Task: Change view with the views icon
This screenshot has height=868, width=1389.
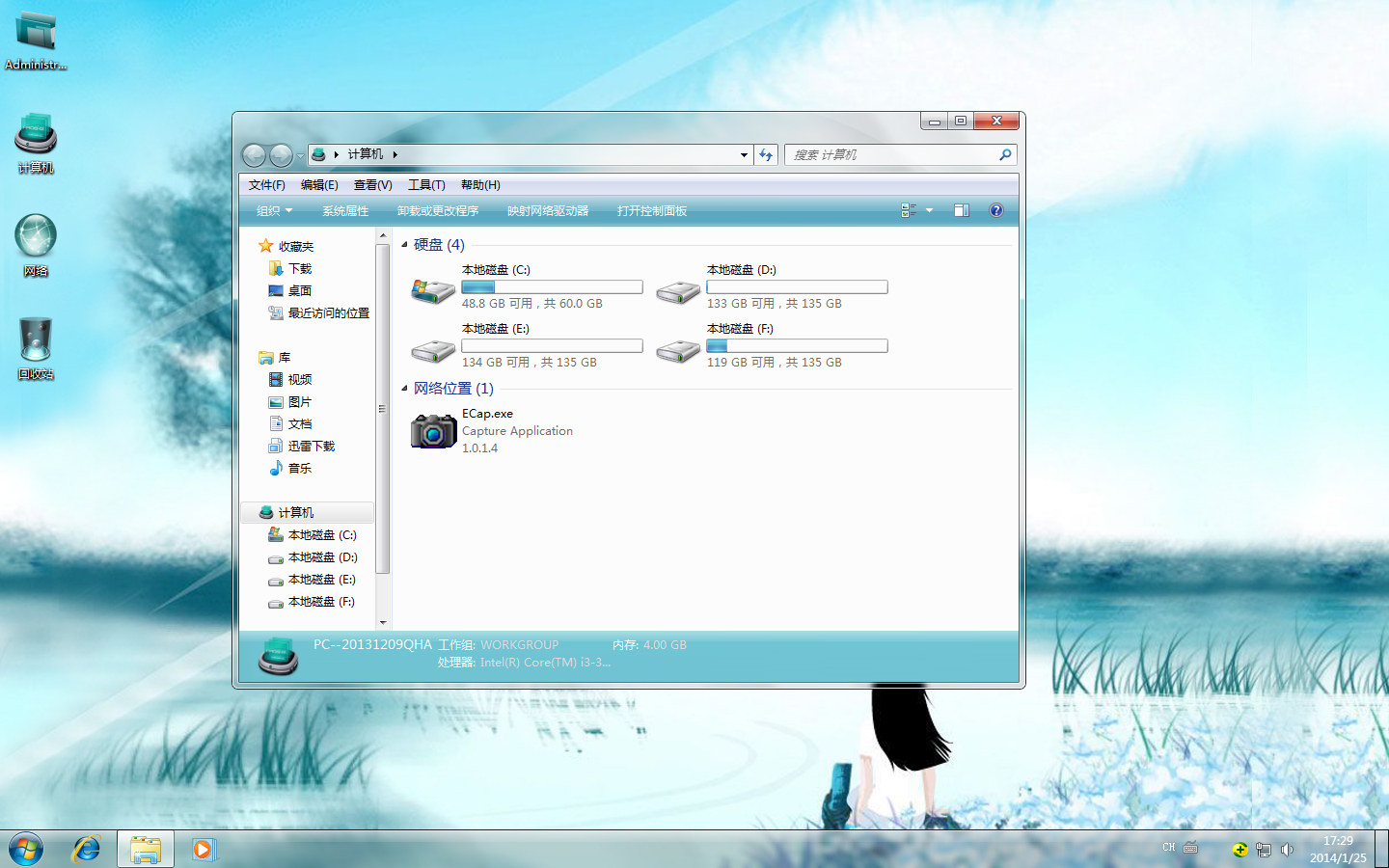Action: [x=909, y=210]
